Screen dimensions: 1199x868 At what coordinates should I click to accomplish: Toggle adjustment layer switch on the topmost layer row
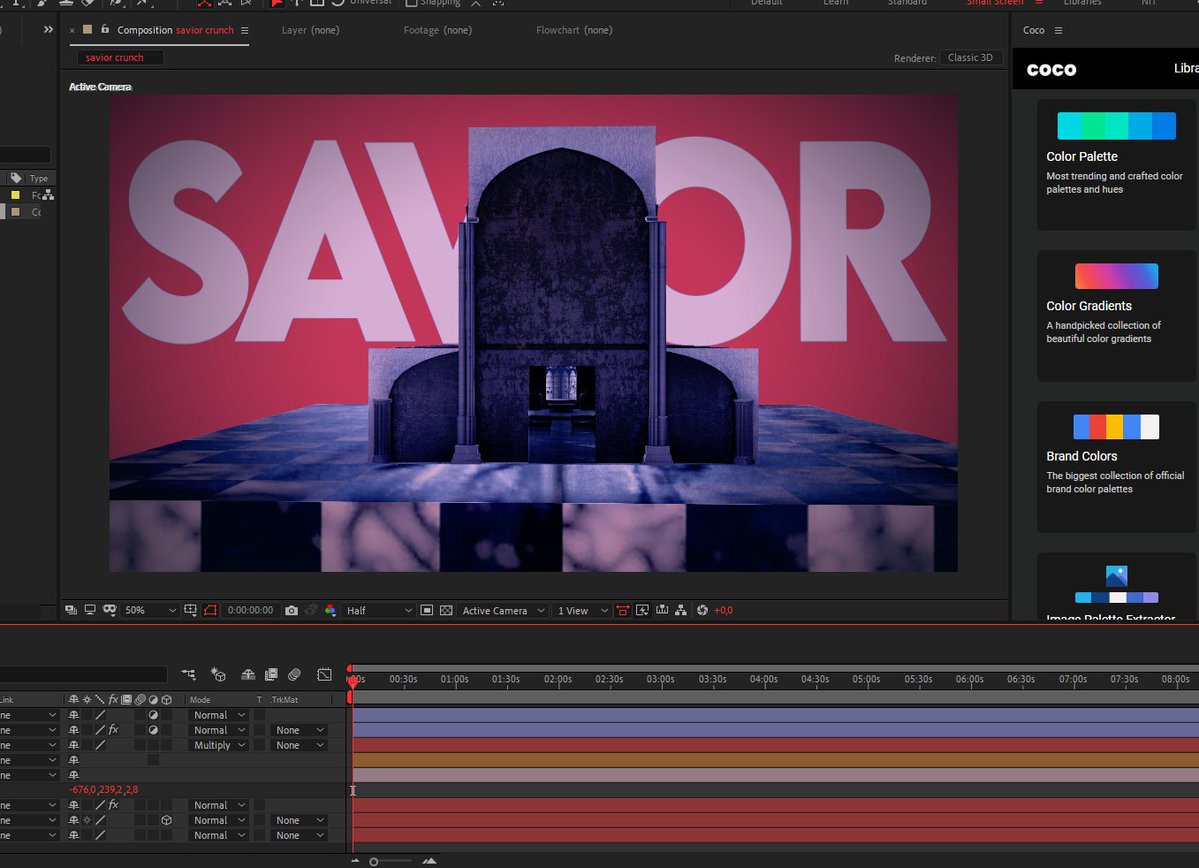(x=153, y=715)
